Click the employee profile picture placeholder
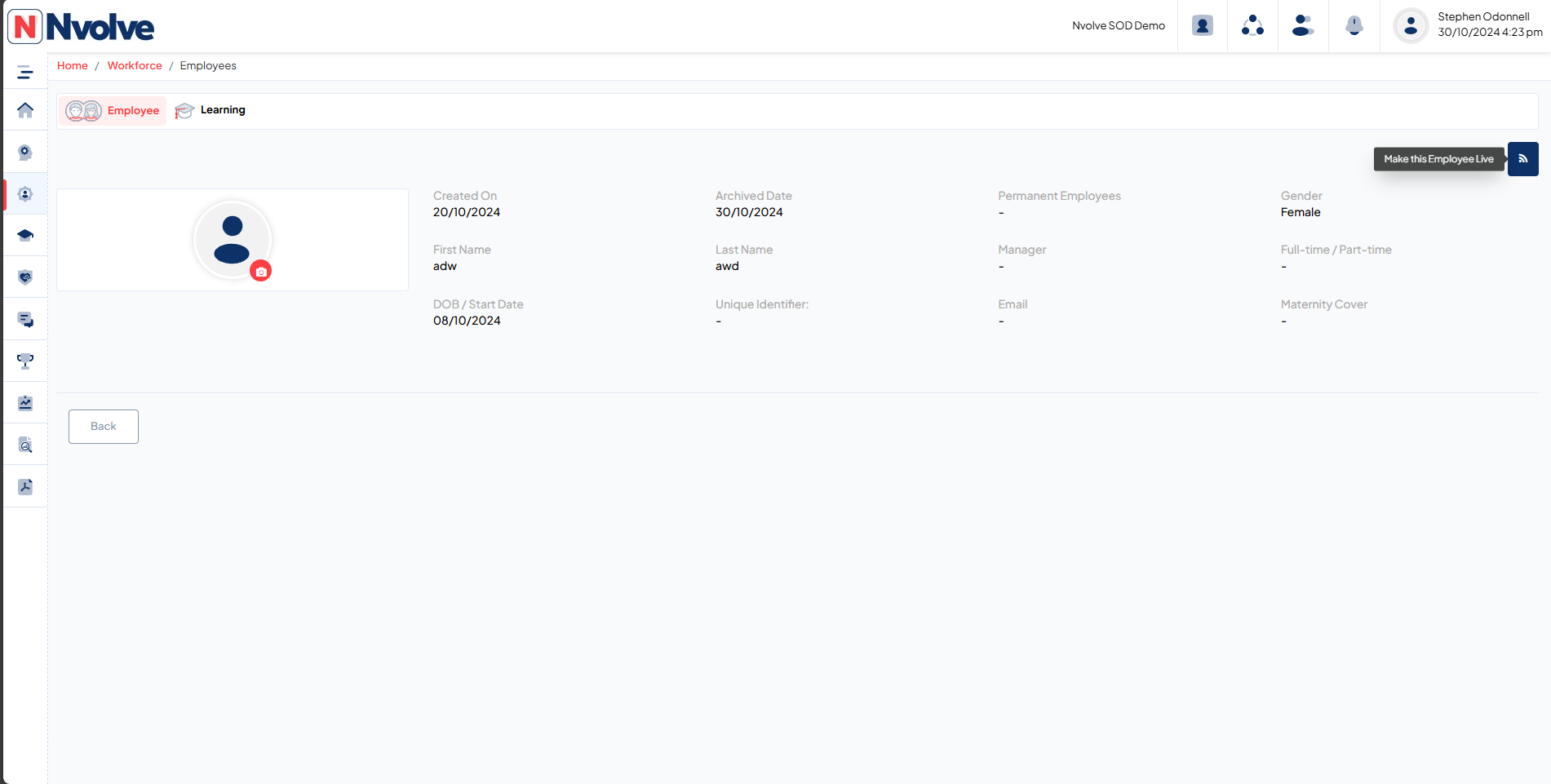Image resolution: width=1551 pixels, height=784 pixels. coord(233,240)
